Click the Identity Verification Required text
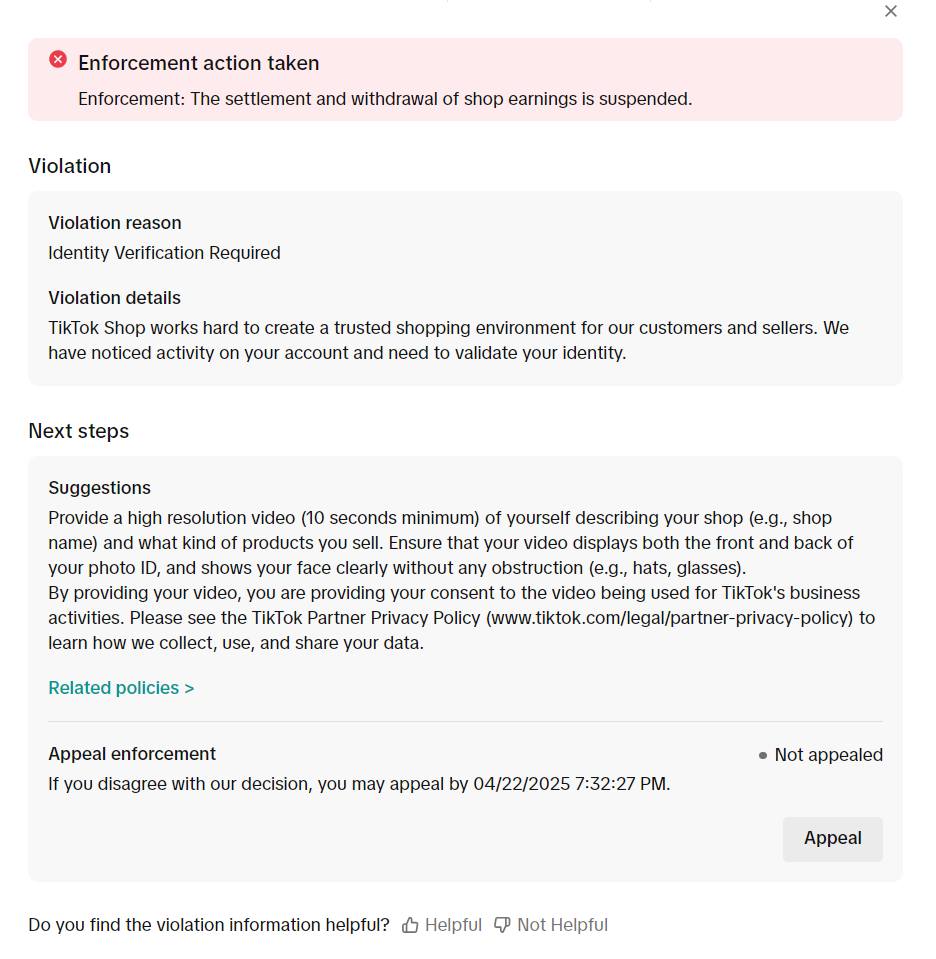 (x=164, y=253)
